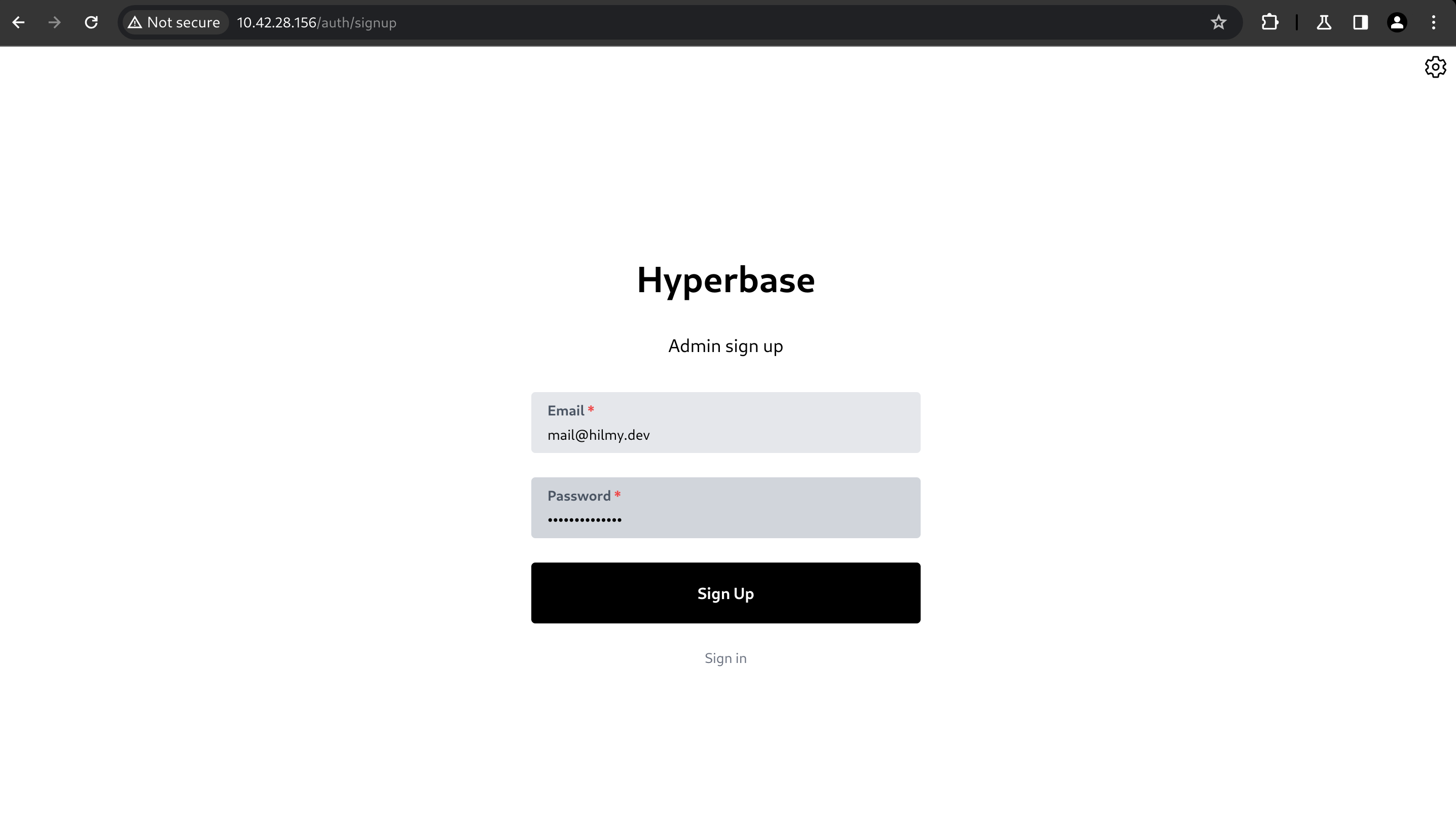This screenshot has width=1456, height=839.
Task: Open the Chrome Labs flask icon
Action: 1324,22
